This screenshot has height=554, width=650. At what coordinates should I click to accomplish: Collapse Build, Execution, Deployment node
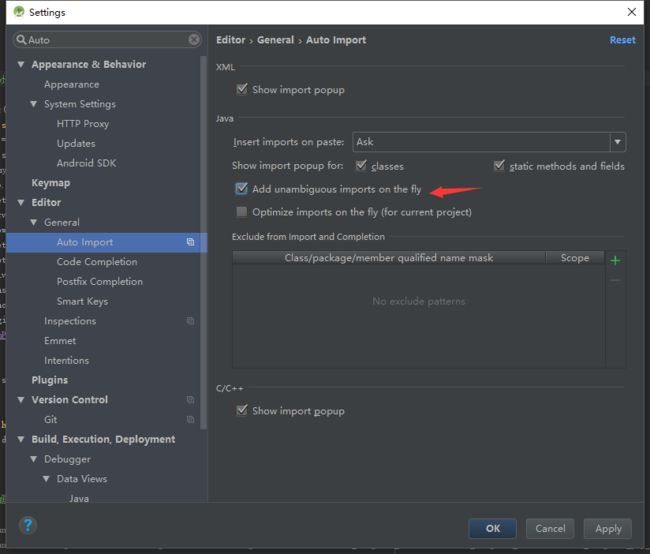(x=21, y=439)
